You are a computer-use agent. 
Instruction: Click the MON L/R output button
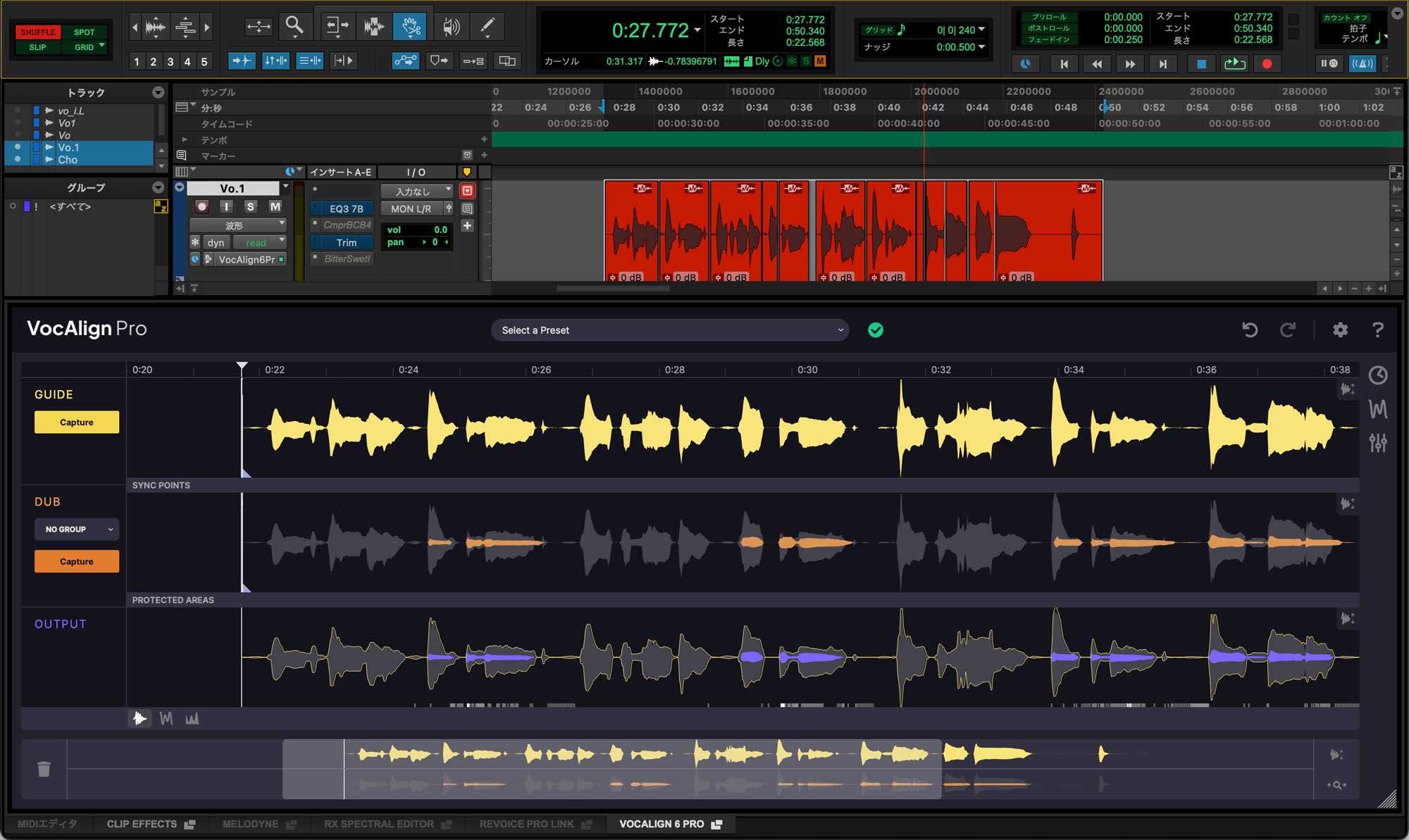tap(411, 209)
